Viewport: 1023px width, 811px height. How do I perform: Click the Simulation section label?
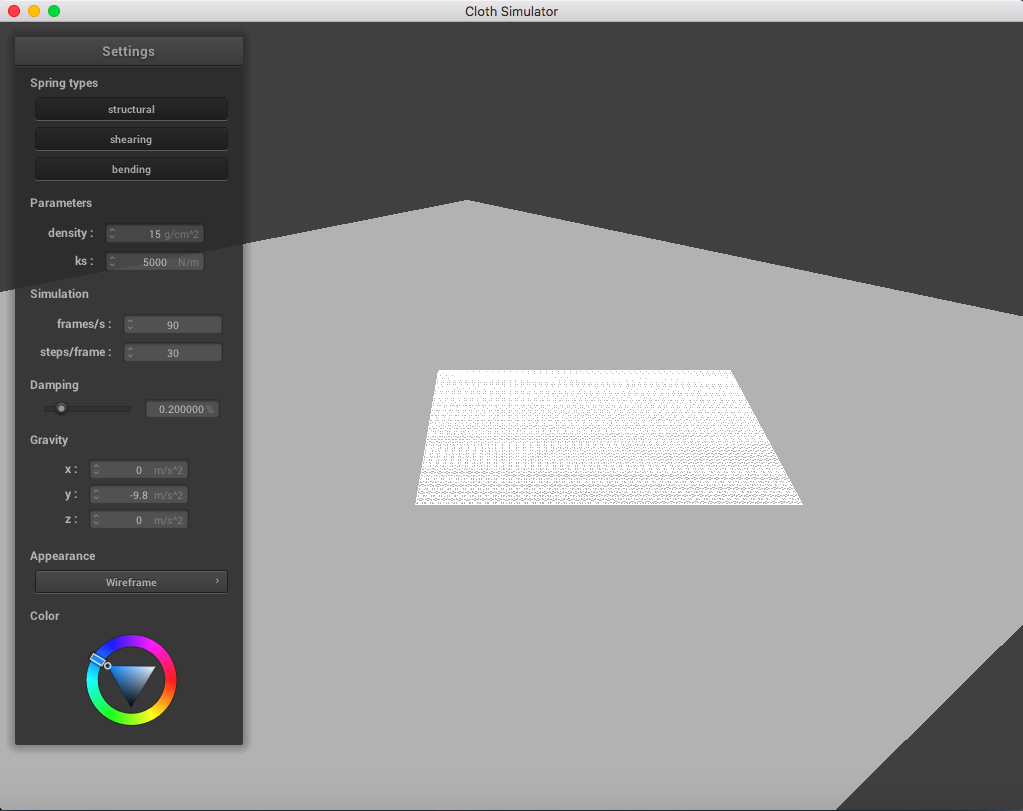pos(59,294)
